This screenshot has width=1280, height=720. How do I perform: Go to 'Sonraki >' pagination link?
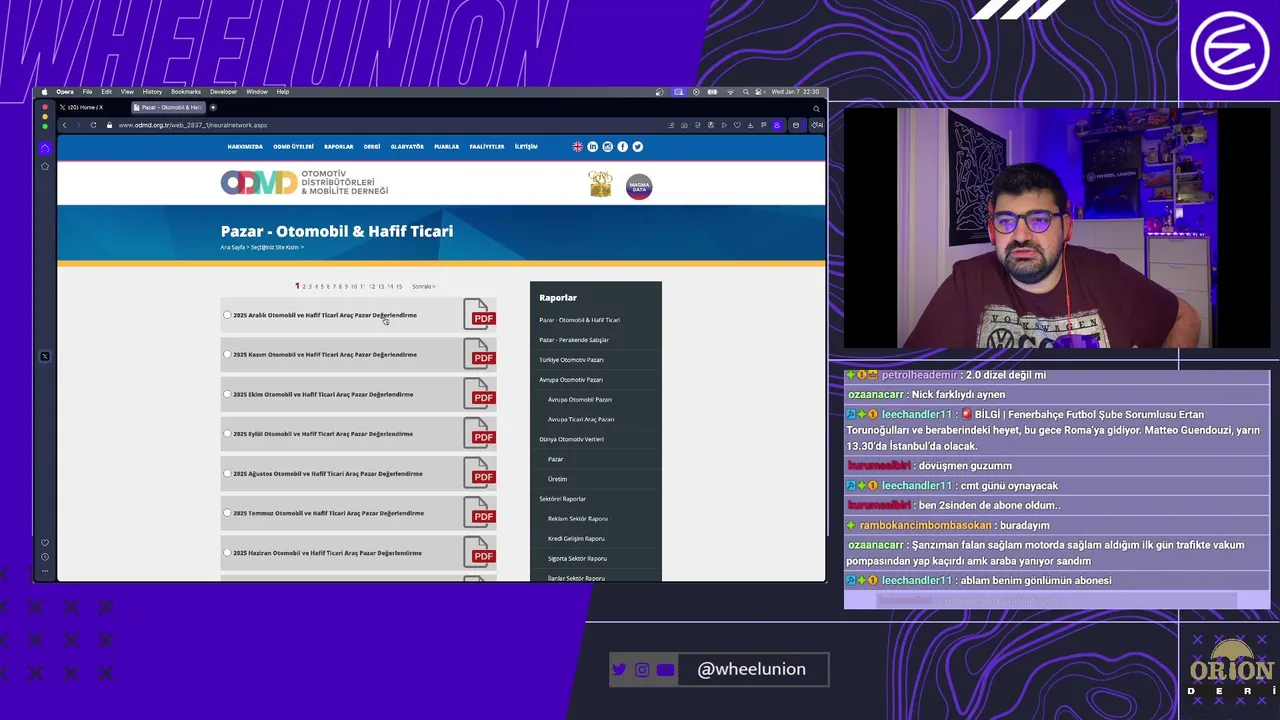[423, 286]
